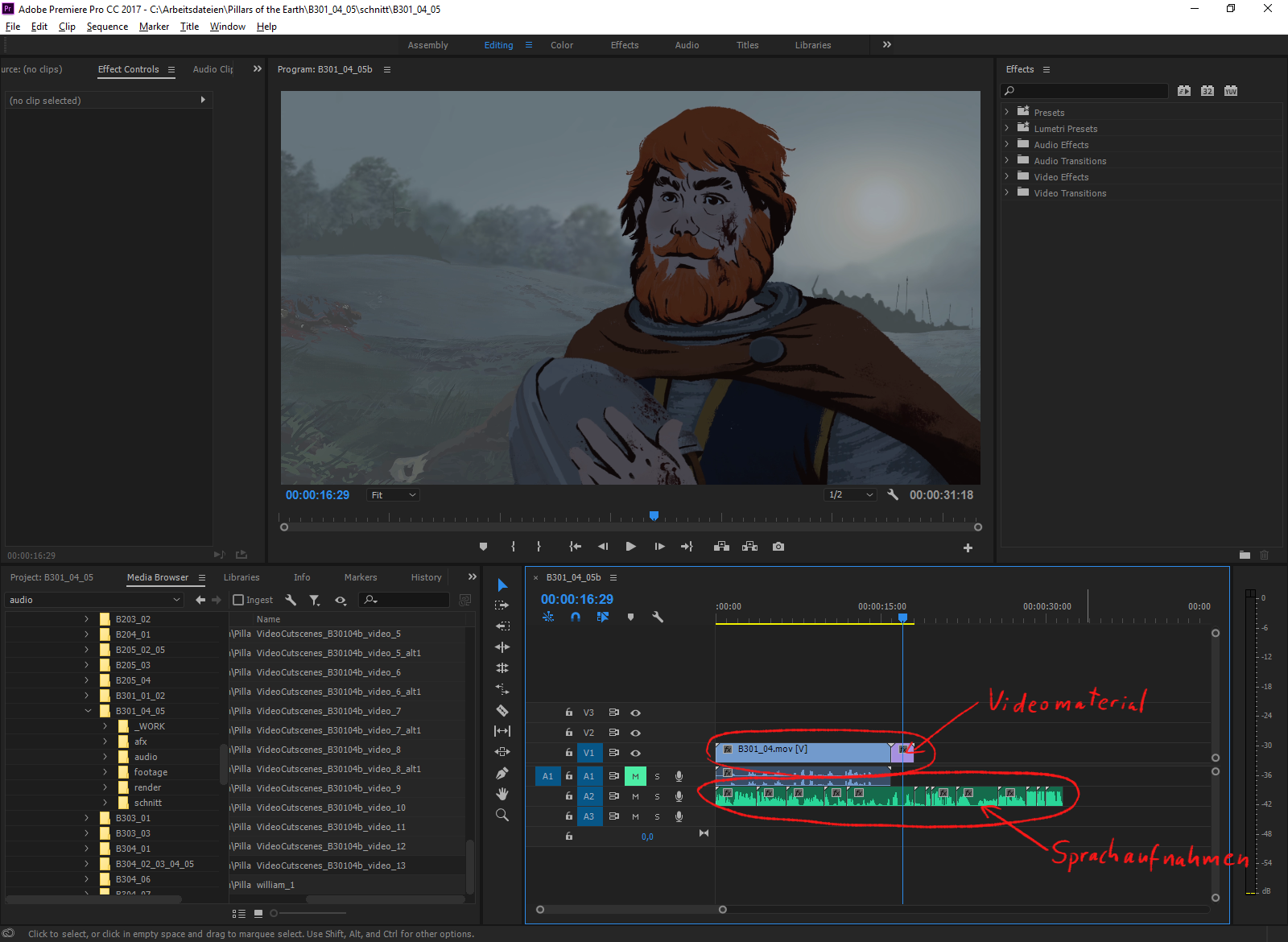Open the Markers panel tab
Screen dimensions: 1288x942
(x=361, y=577)
